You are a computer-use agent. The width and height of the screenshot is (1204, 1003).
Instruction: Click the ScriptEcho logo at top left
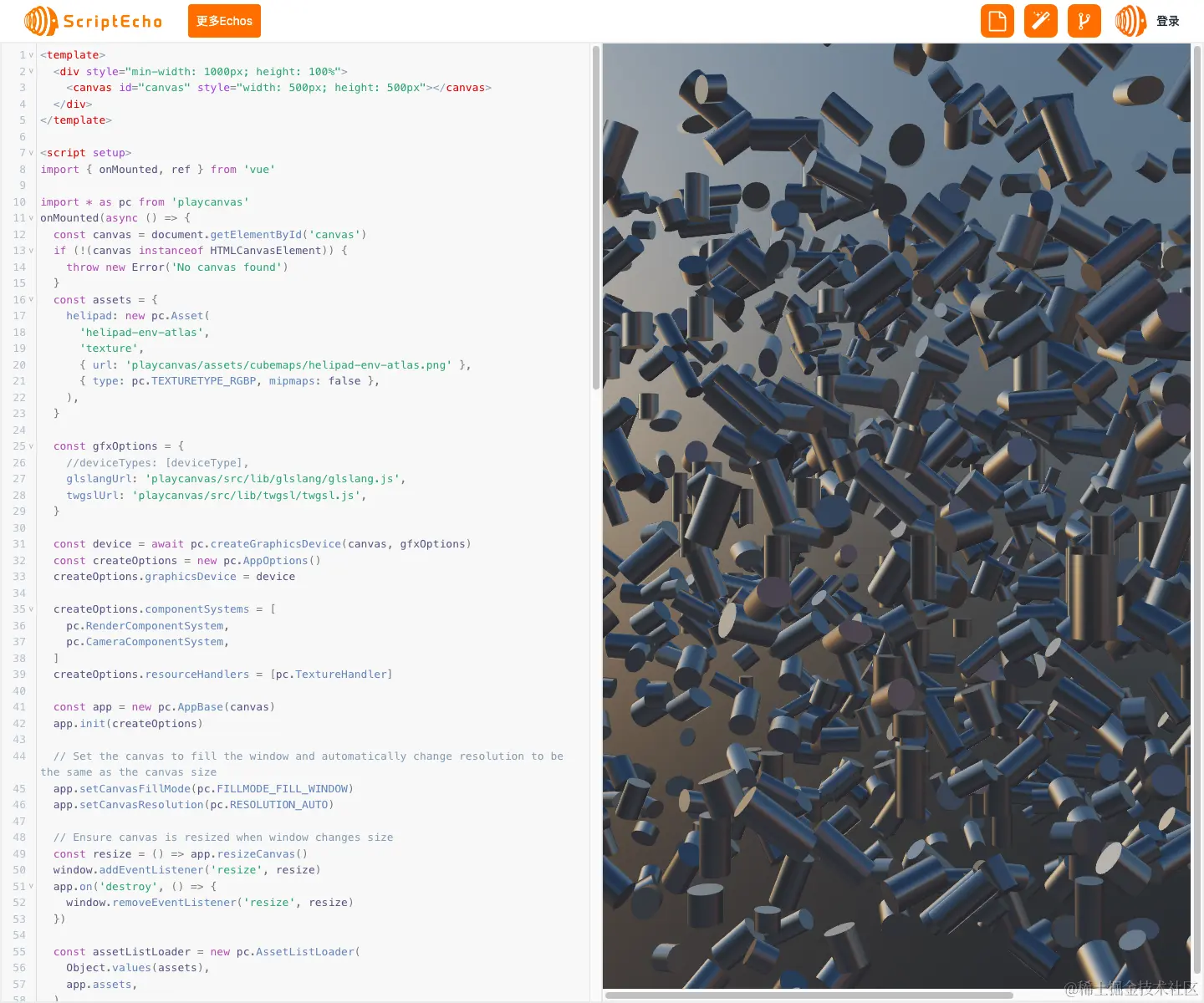(94, 21)
